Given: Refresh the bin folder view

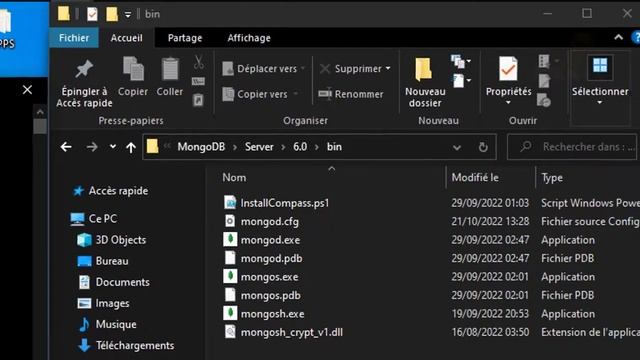Looking at the screenshot, I should click(483, 147).
